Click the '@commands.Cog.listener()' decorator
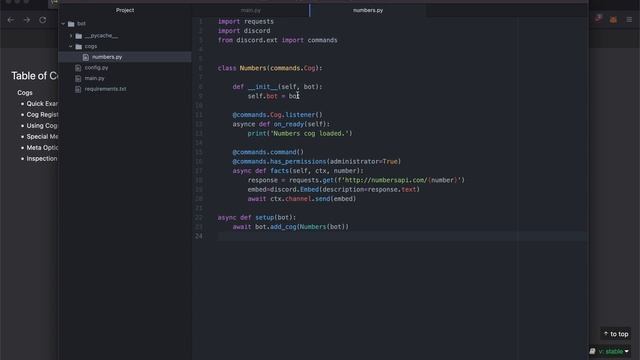640x360 pixels. pos(277,115)
